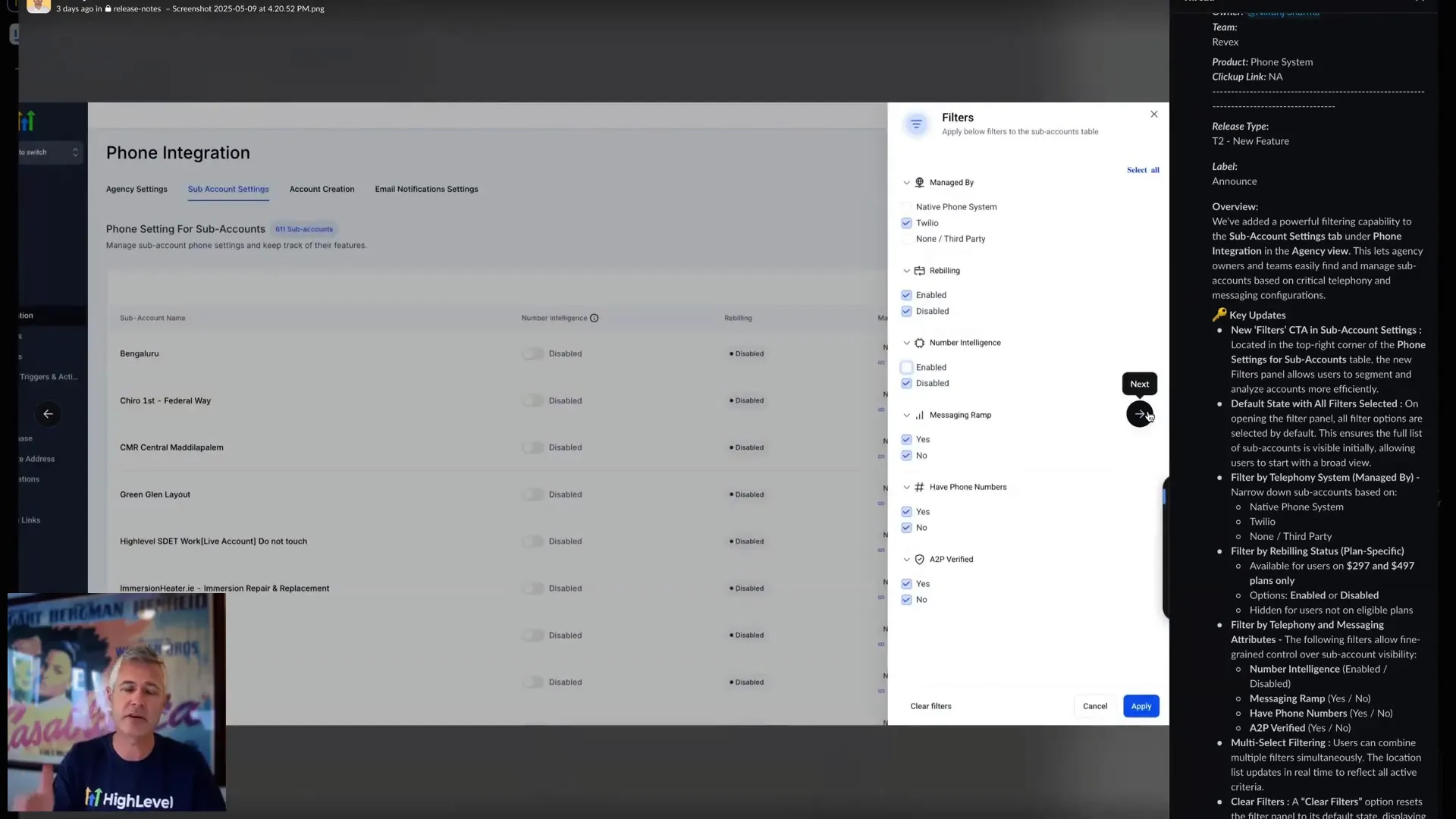The width and height of the screenshot is (1456, 819).
Task: Collapse the Messaging Ramp filter section
Action: tap(906, 416)
